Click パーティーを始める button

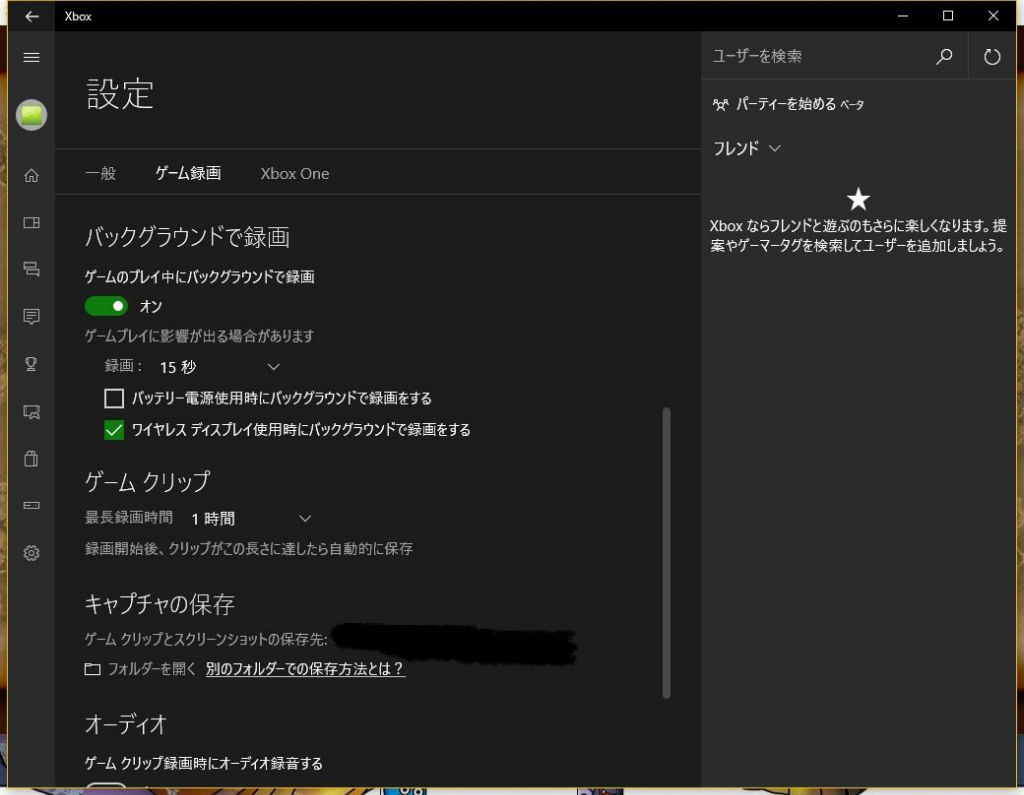pyautogui.click(x=788, y=105)
